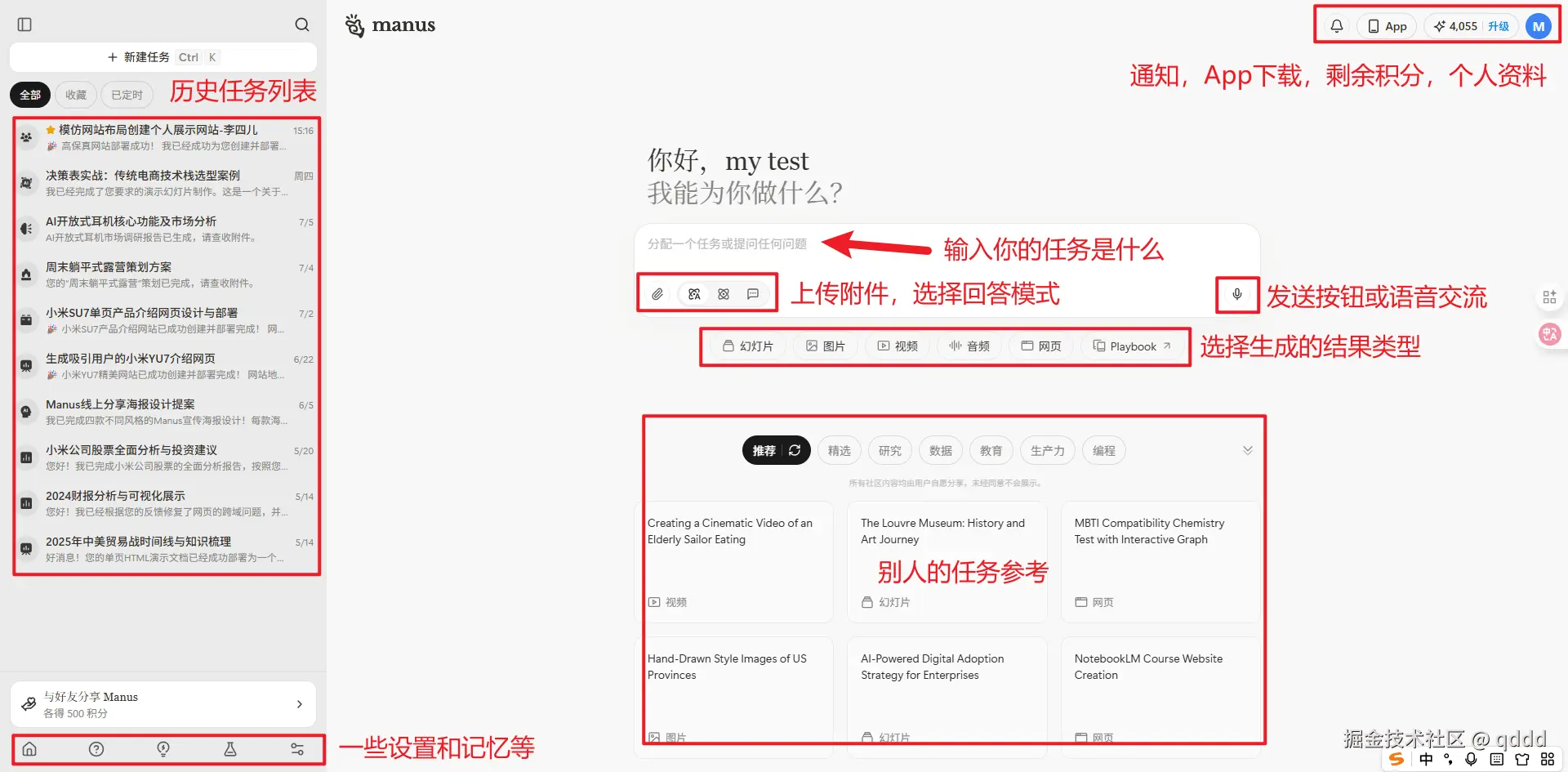This screenshot has width=1568, height=772.
Task: Open the Creating a Cinematic Video card
Action: point(733,562)
